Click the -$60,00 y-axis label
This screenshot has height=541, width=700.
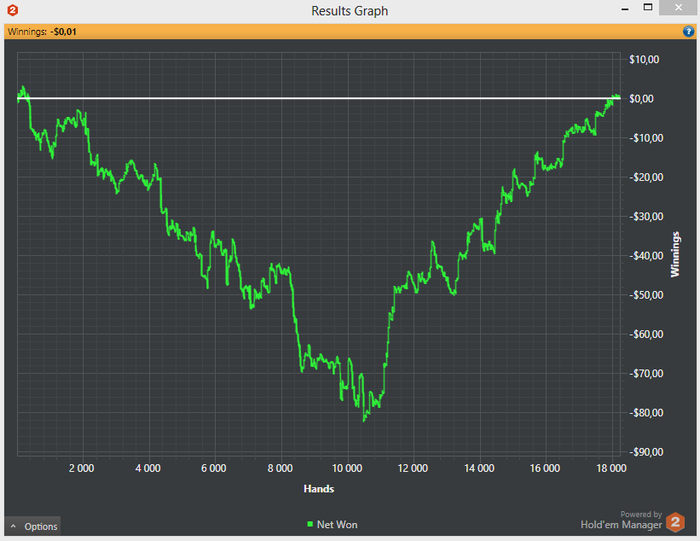(646, 334)
